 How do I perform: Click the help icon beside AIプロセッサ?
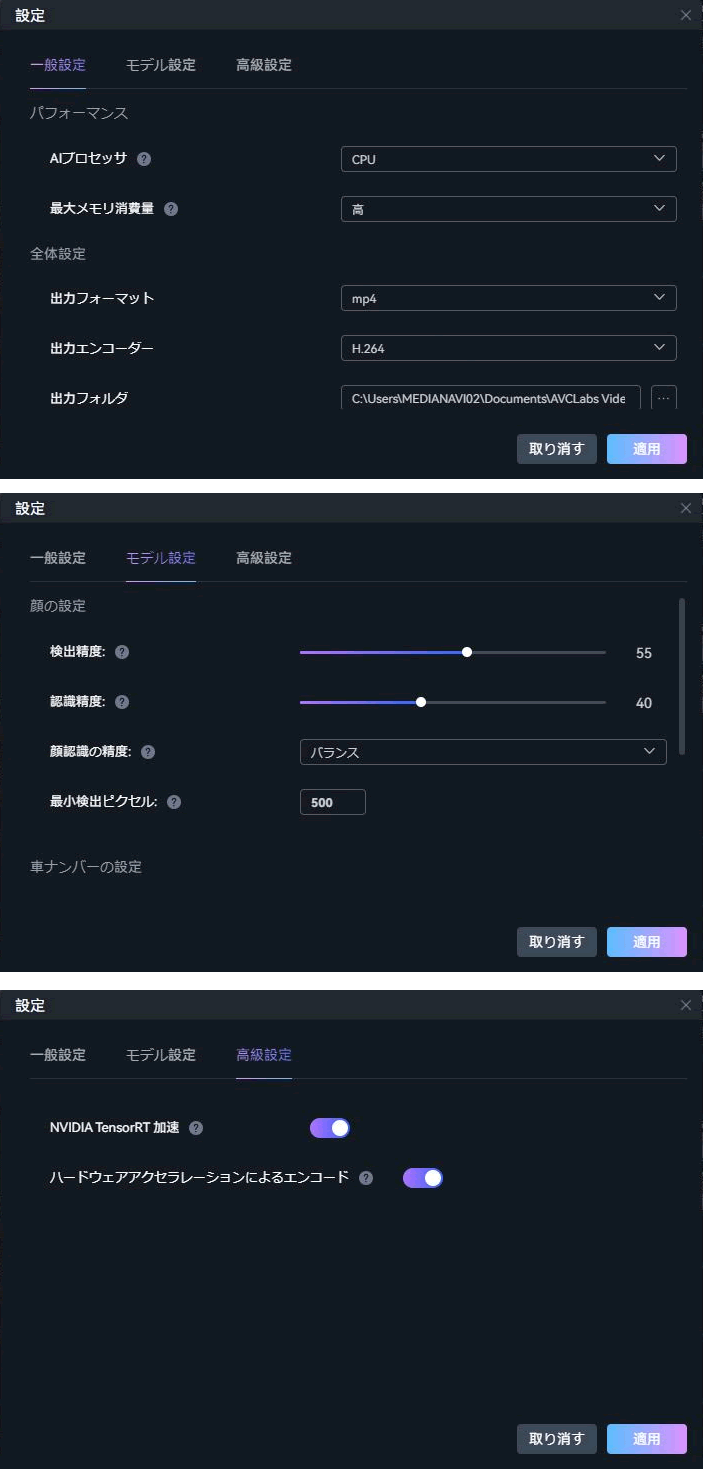(x=144, y=159)
